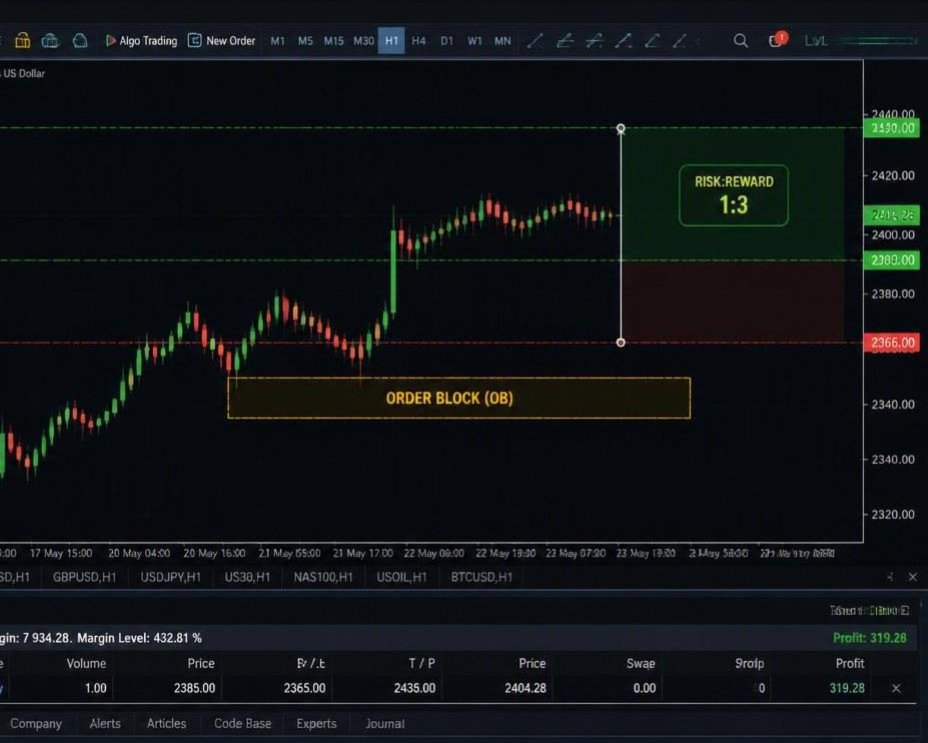Switch to the Journal tab

click(x=385, y=723)
